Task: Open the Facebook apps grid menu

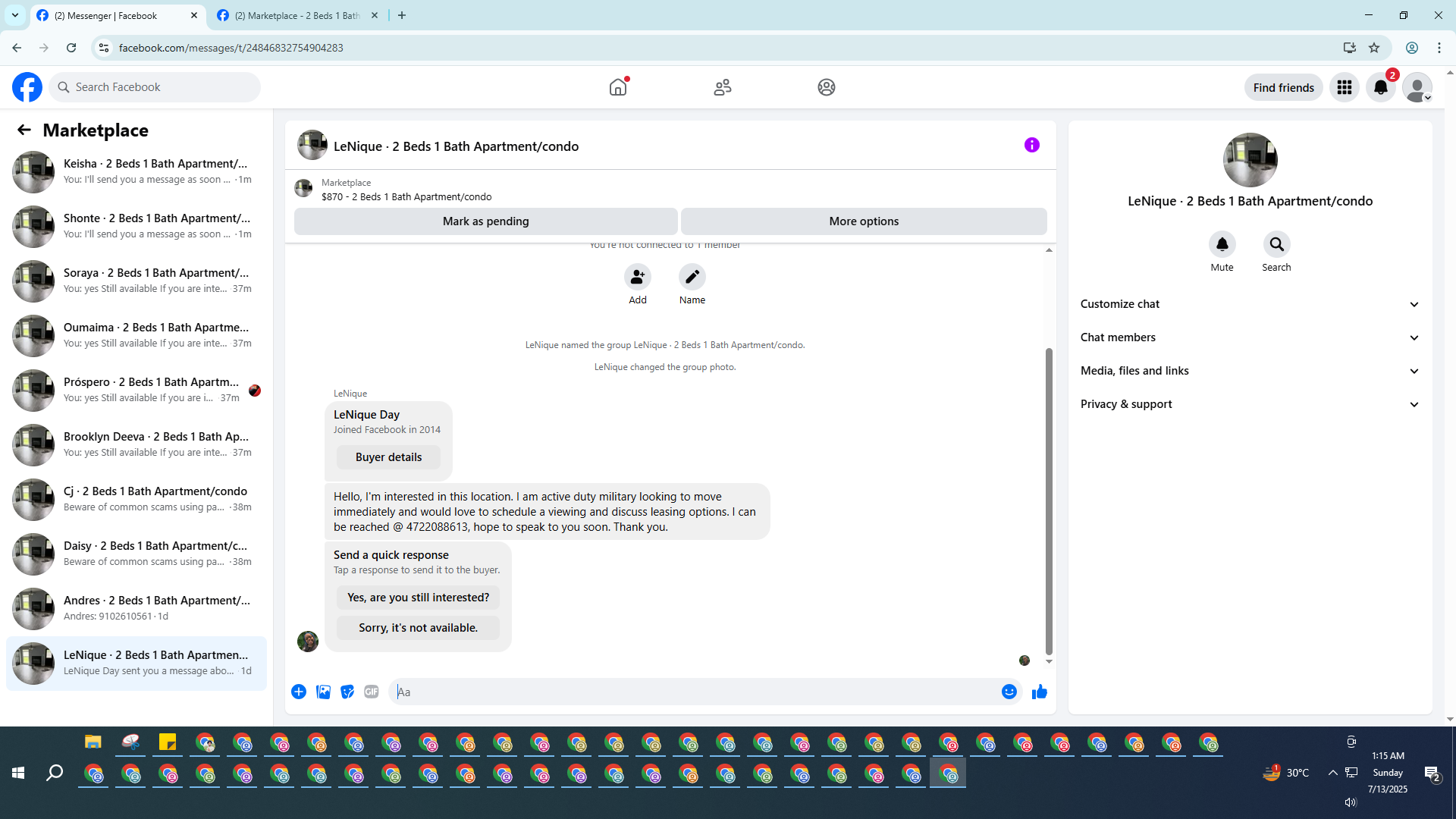Action: 1344,87
